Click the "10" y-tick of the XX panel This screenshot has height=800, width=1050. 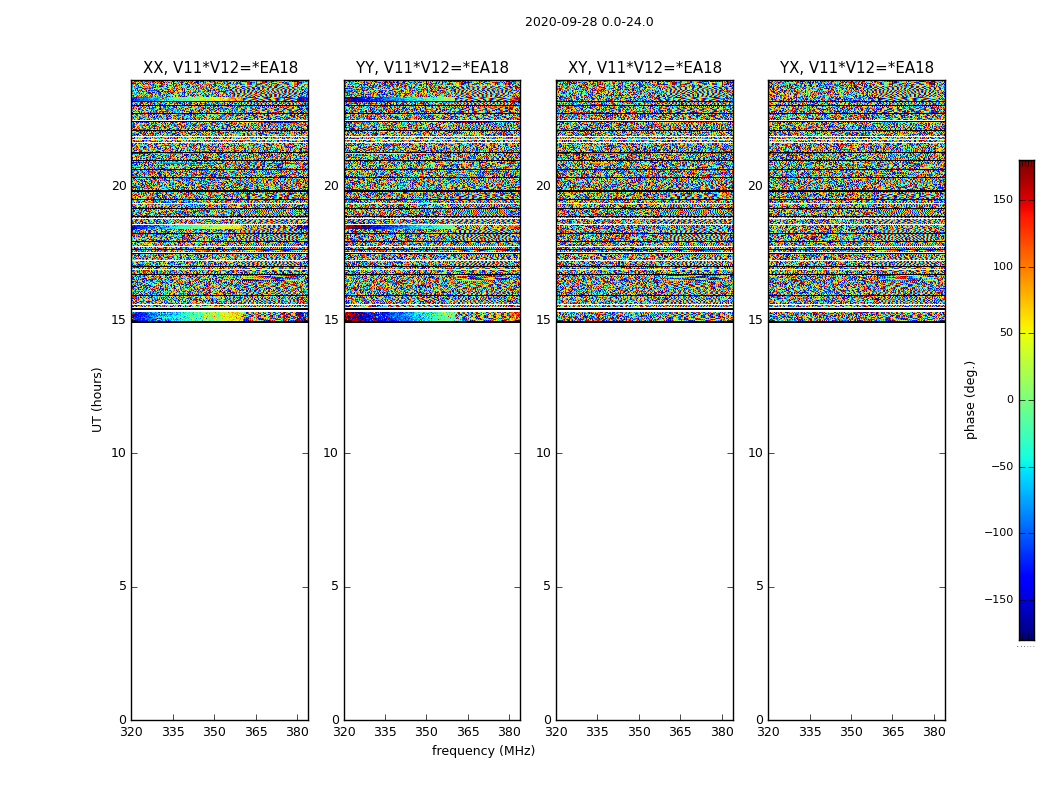point(119,453)
